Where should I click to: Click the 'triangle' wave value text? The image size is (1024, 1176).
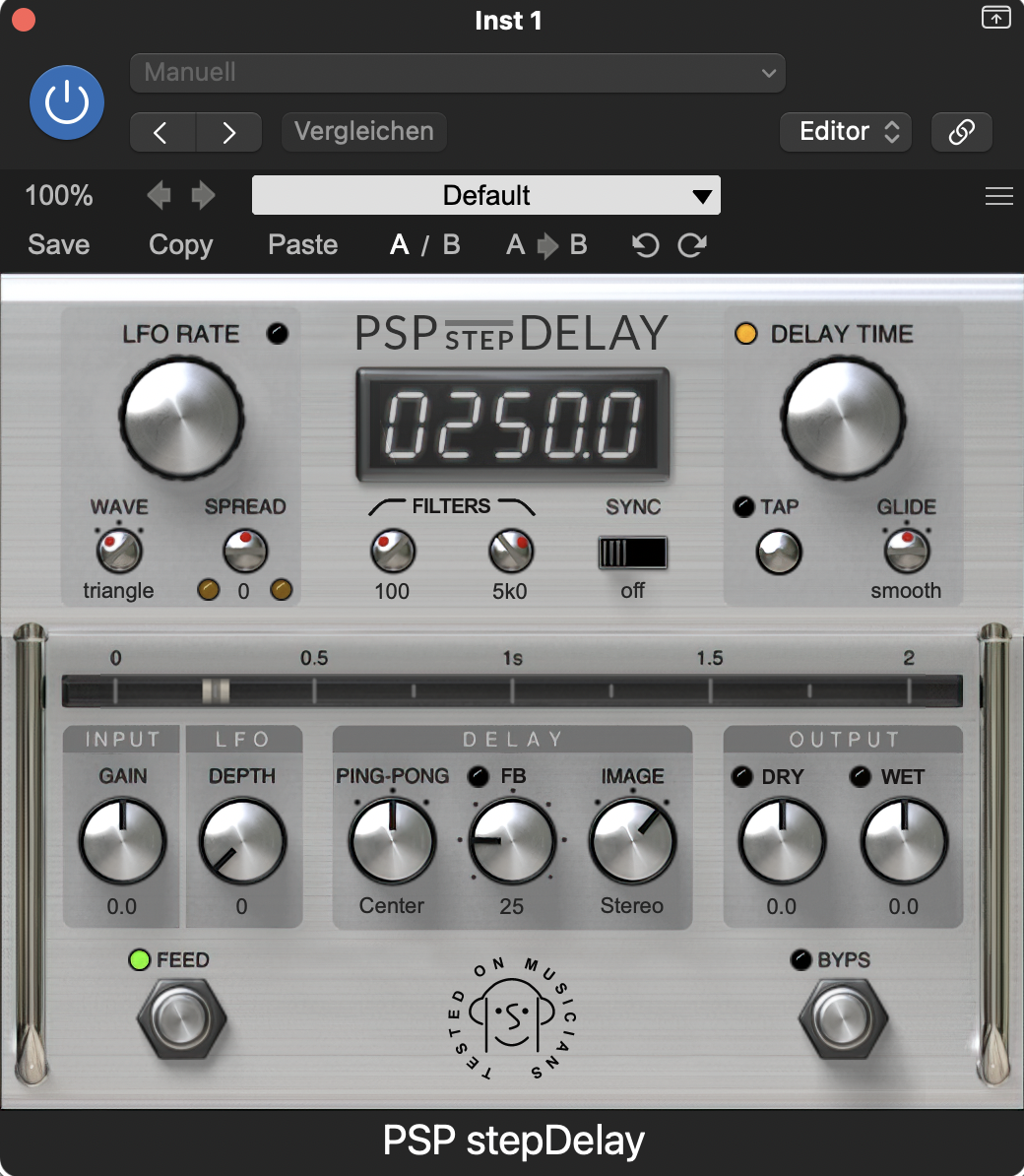118,591
